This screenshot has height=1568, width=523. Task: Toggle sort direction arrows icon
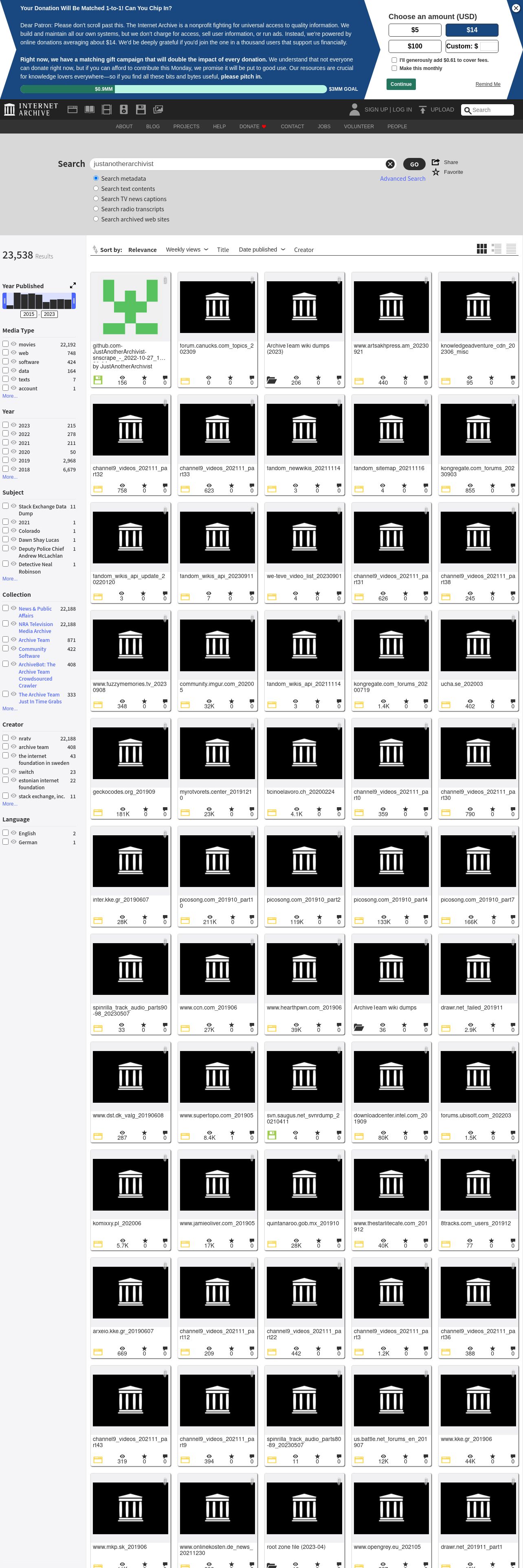pos(95,250)
